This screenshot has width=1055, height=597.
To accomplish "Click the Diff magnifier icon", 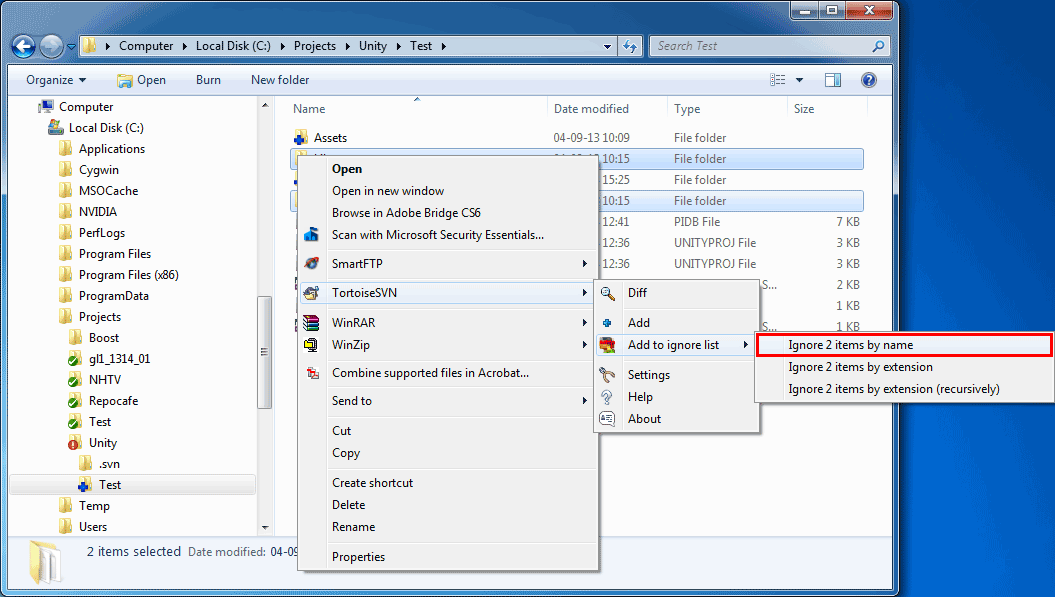I will pos(608,293).
